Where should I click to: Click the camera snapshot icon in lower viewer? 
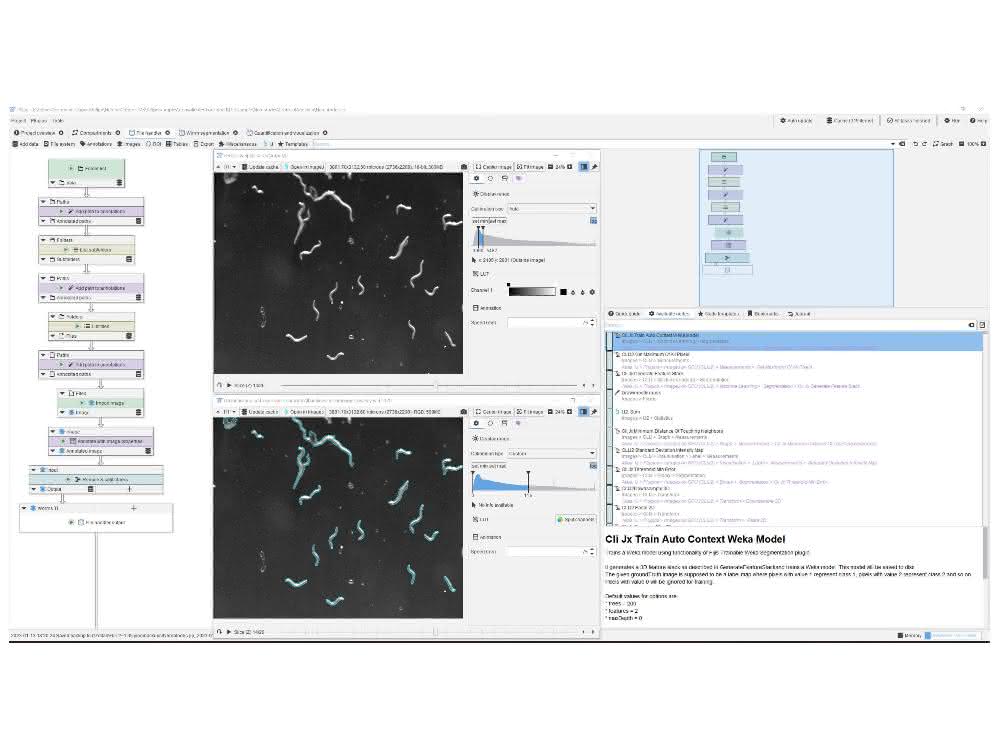click(x=464, y=412)
